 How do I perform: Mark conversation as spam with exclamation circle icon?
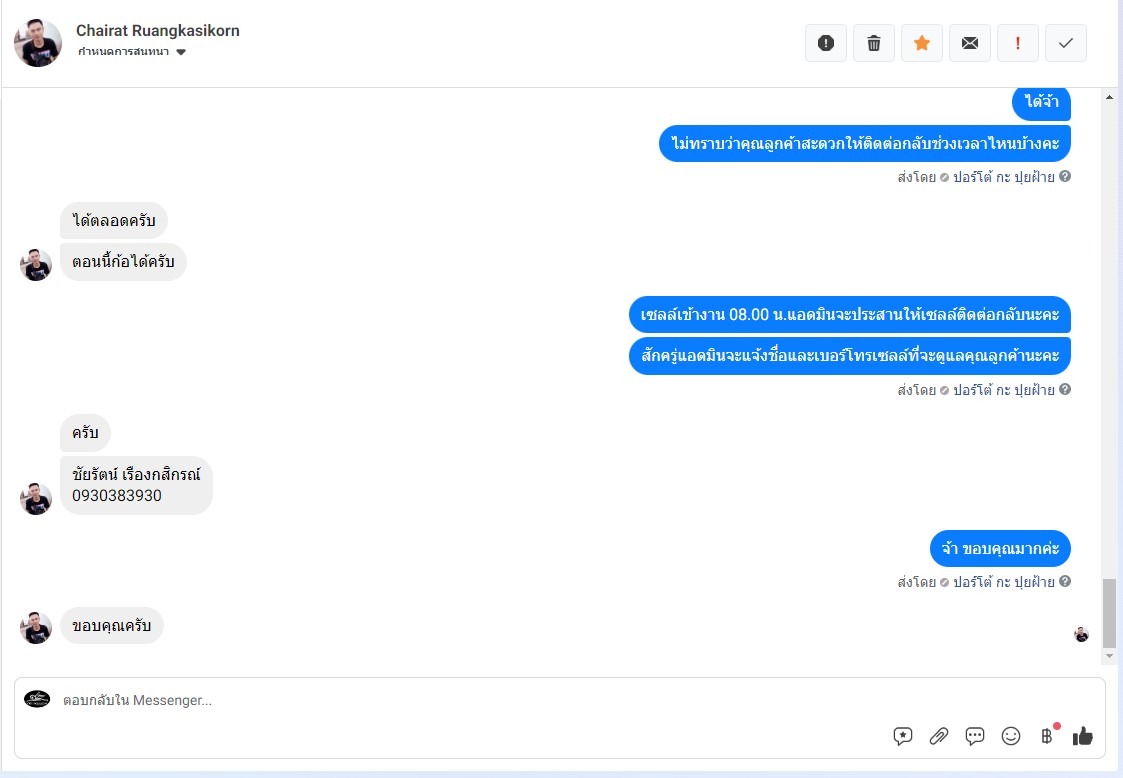(826, 43)
